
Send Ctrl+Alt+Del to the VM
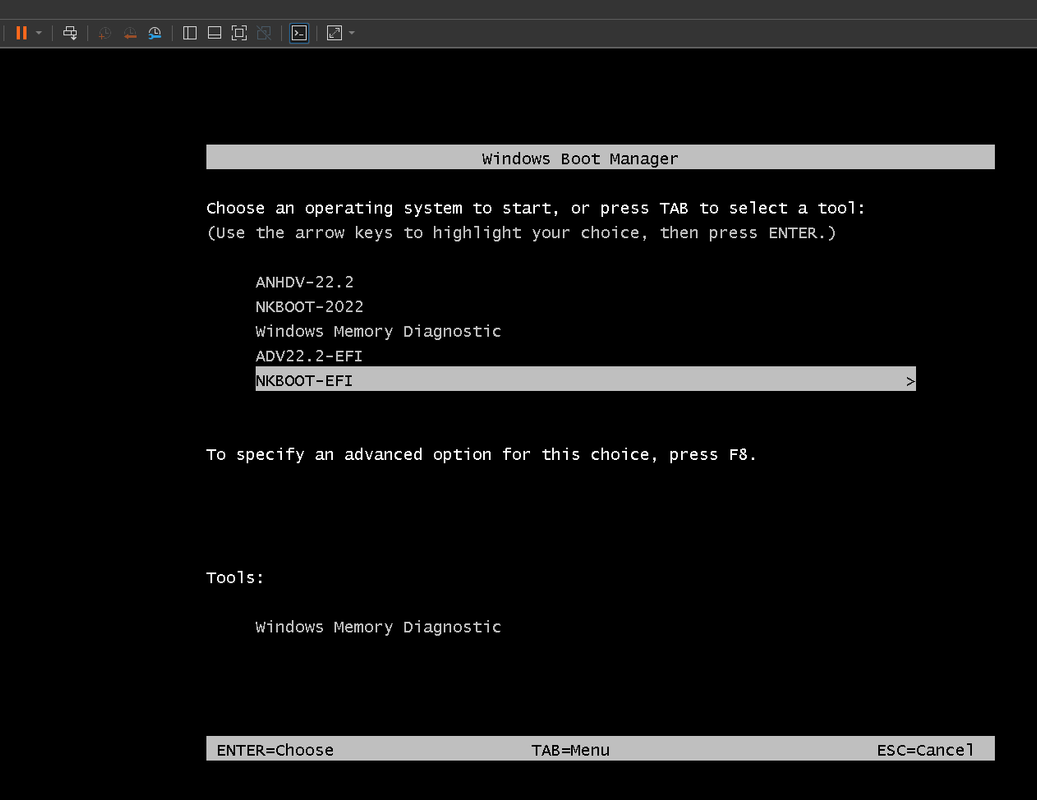pyautogui.click(x=69, y=33)
